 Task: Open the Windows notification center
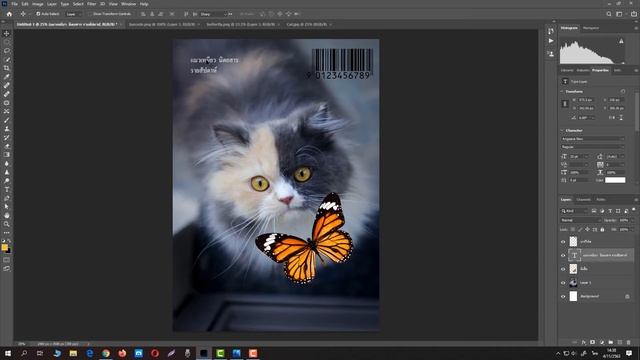(629, 353)
